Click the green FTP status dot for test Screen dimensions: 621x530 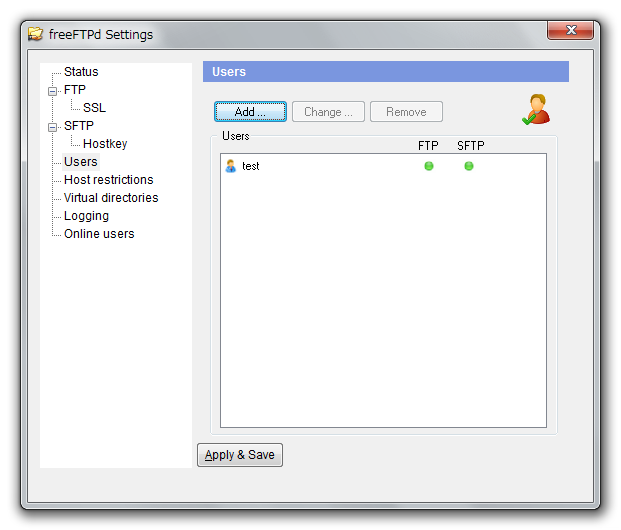(x=429, y=166)
